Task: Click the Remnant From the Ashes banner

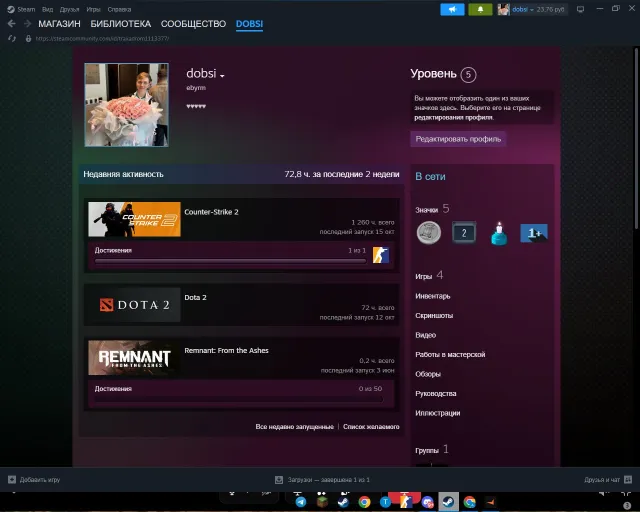Action: (x=134, y=358)
